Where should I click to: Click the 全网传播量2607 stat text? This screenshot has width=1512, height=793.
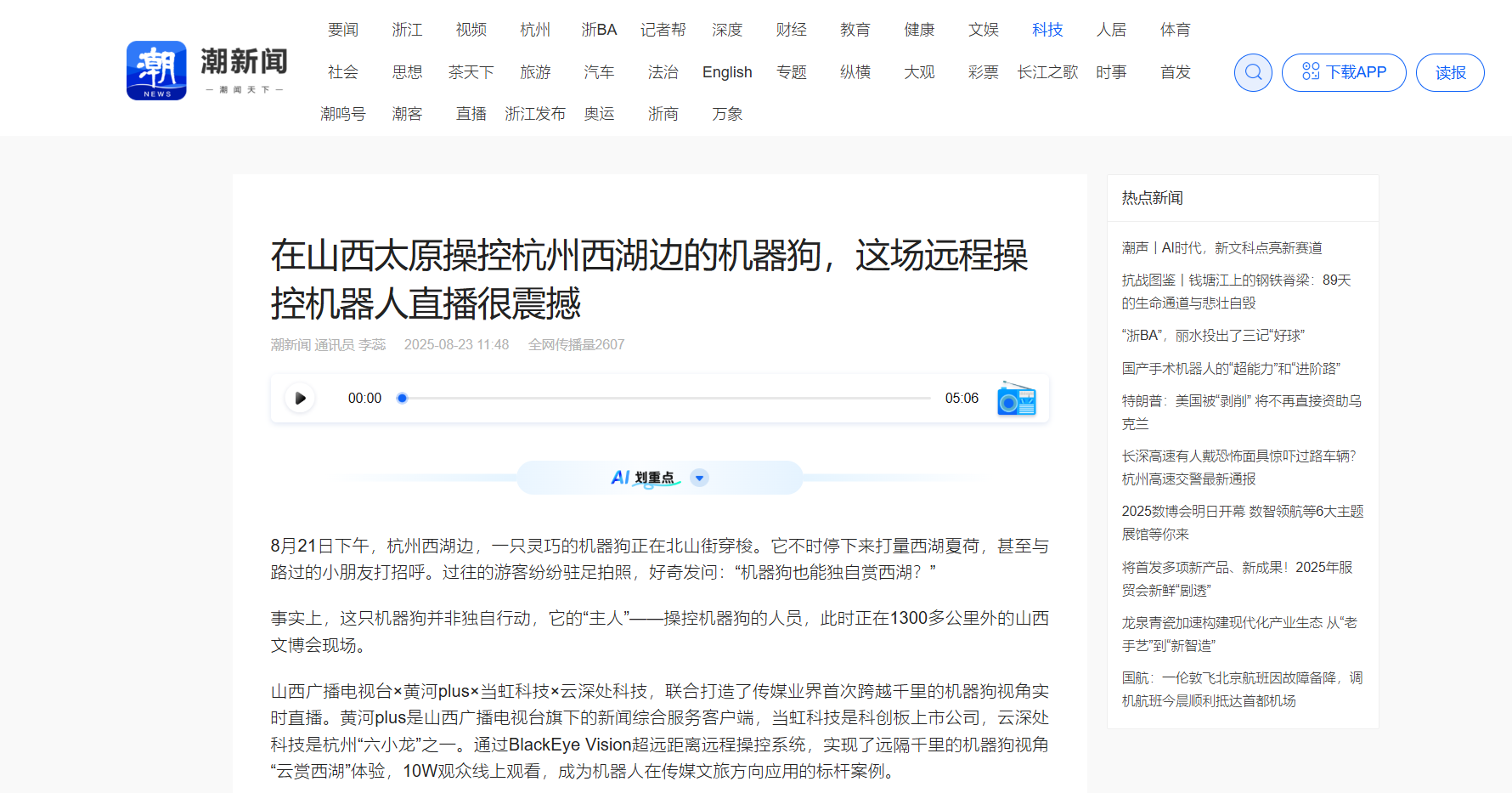577,344
